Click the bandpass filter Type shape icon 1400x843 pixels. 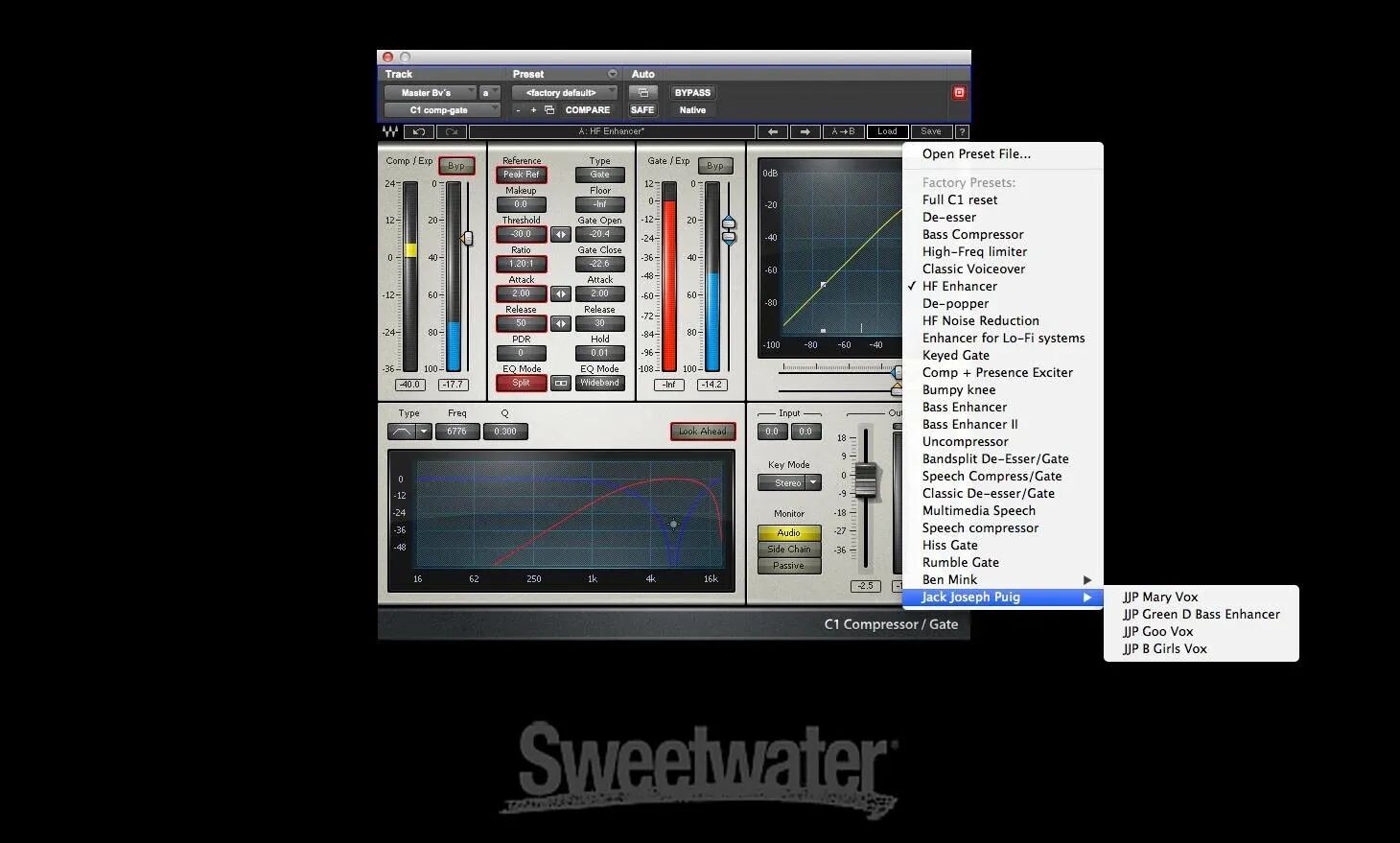(402, 432)
